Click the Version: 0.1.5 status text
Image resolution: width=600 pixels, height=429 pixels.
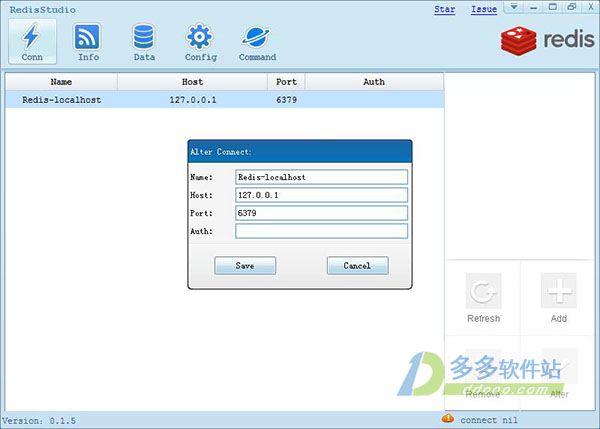coord(39,421)
